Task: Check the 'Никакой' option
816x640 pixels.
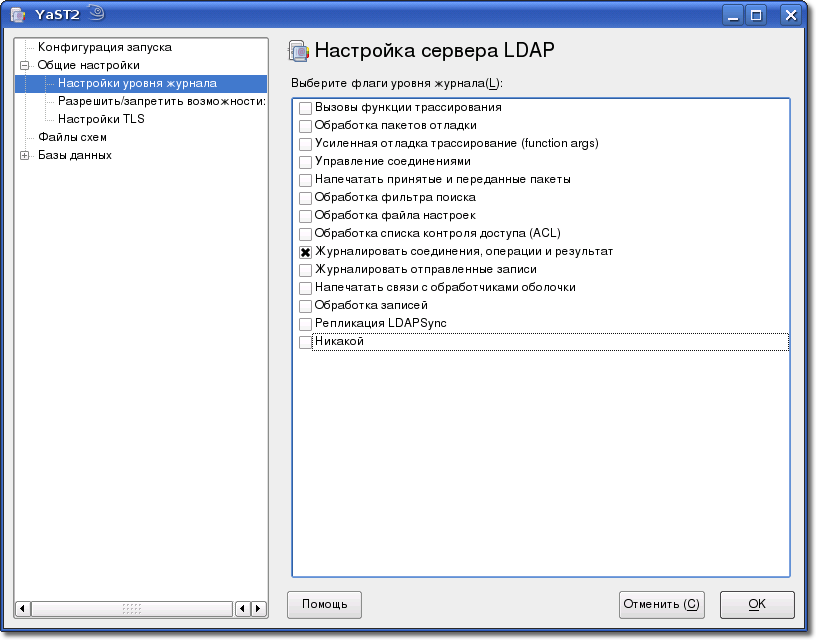Action: (x=305, y=342)
